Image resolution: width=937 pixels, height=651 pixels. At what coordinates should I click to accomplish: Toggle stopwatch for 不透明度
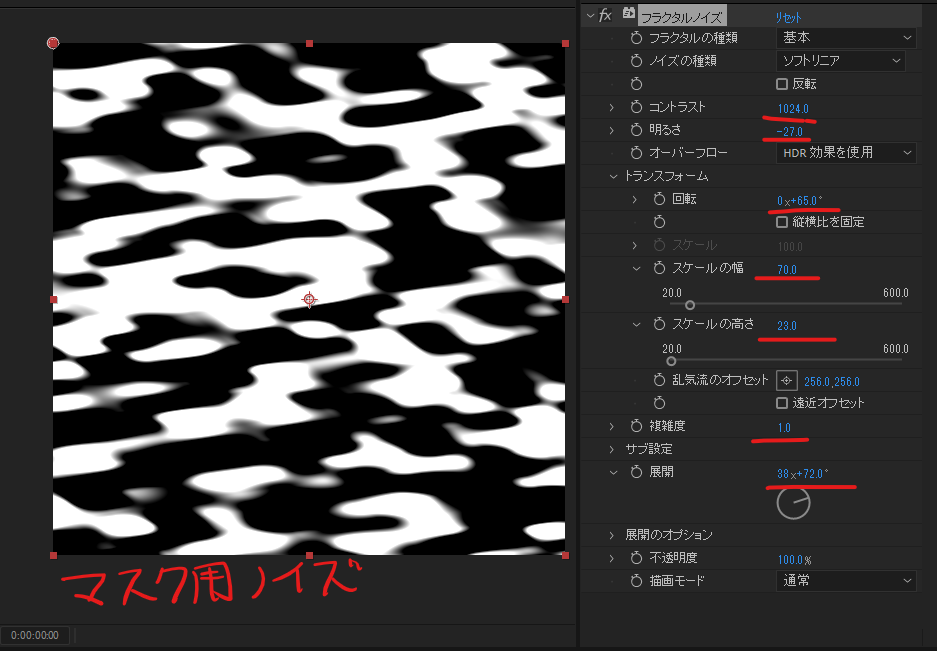pos(636,558)
